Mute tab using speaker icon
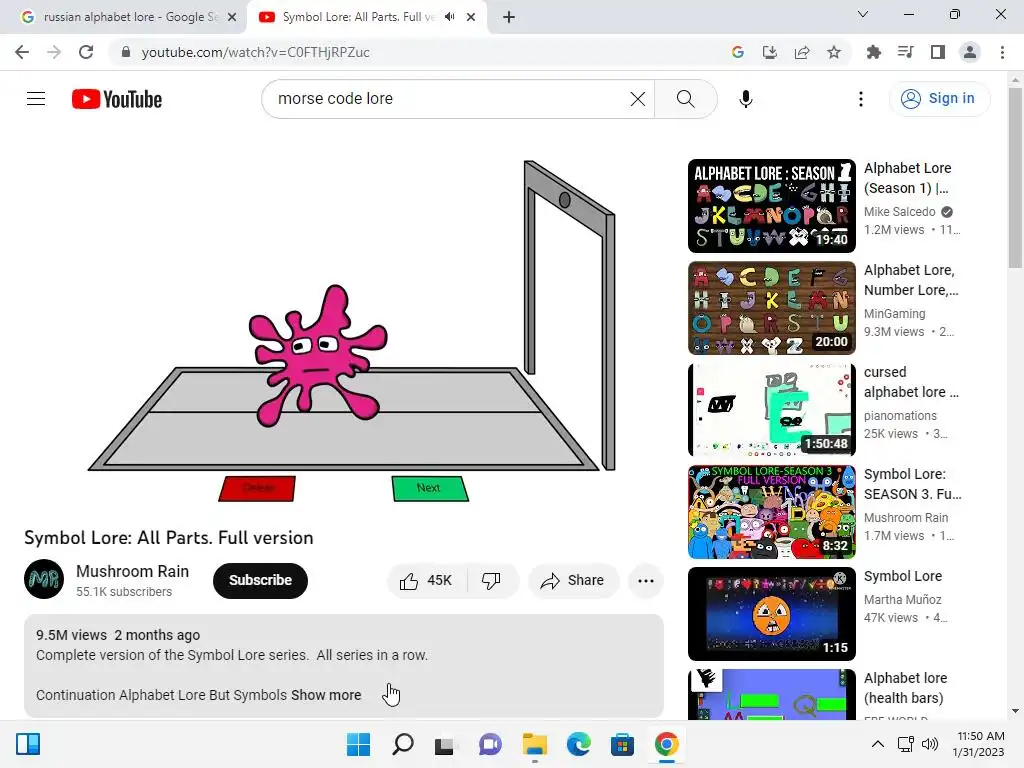The height and width of the screenshot is (768, 1024). (x=449, y=17)
